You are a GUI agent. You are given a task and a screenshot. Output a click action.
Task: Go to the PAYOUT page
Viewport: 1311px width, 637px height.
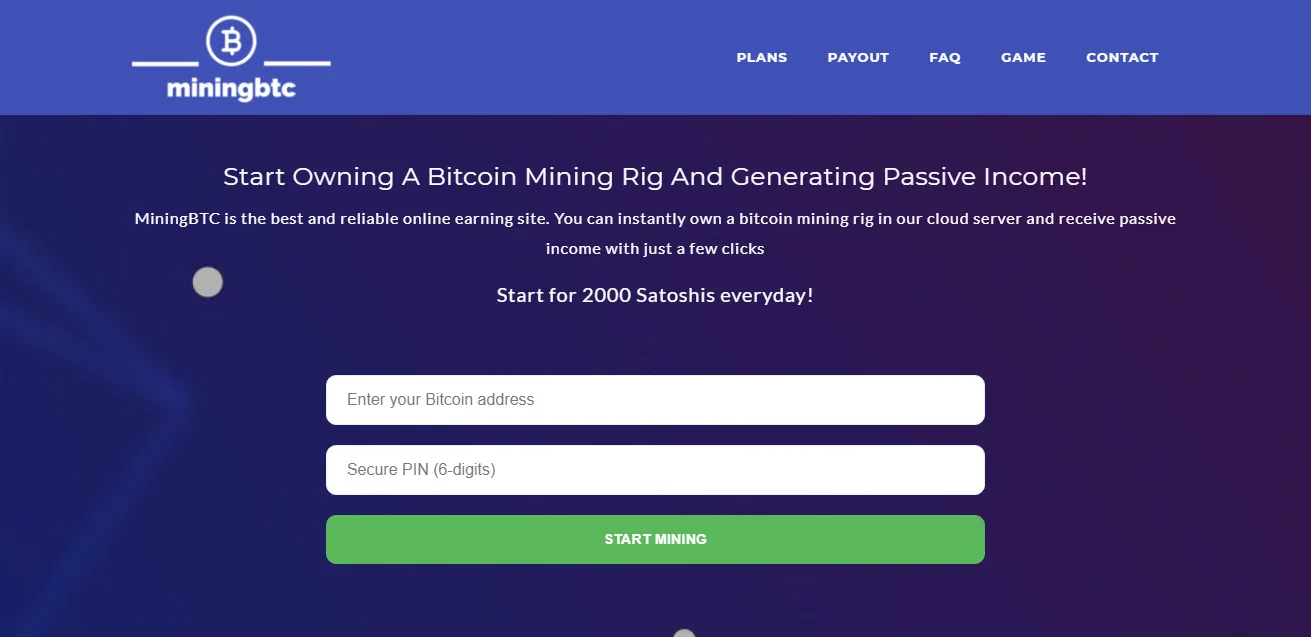tap(858, 57)
